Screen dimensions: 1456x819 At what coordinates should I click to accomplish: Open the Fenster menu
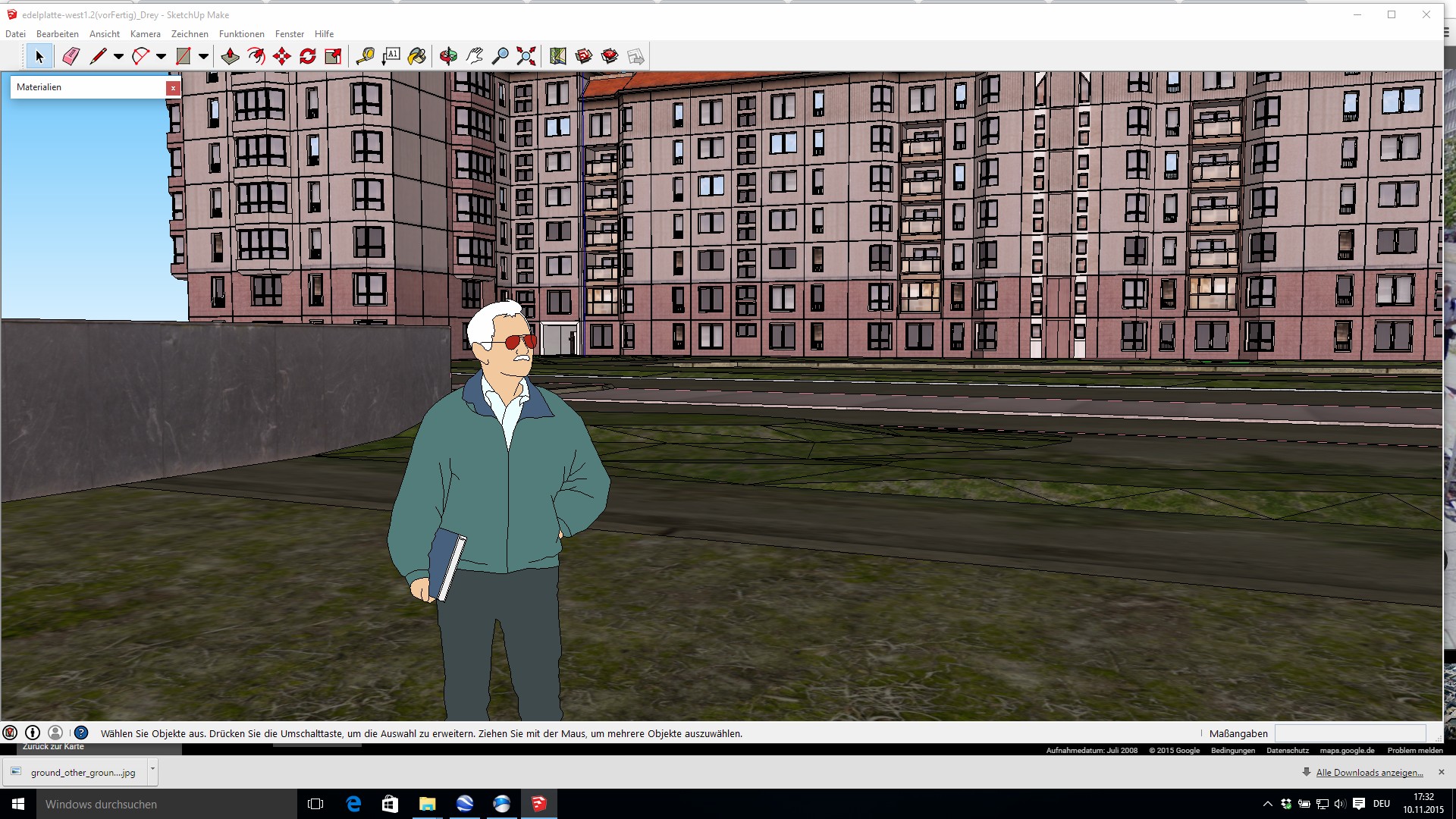[x=290, y=34]
